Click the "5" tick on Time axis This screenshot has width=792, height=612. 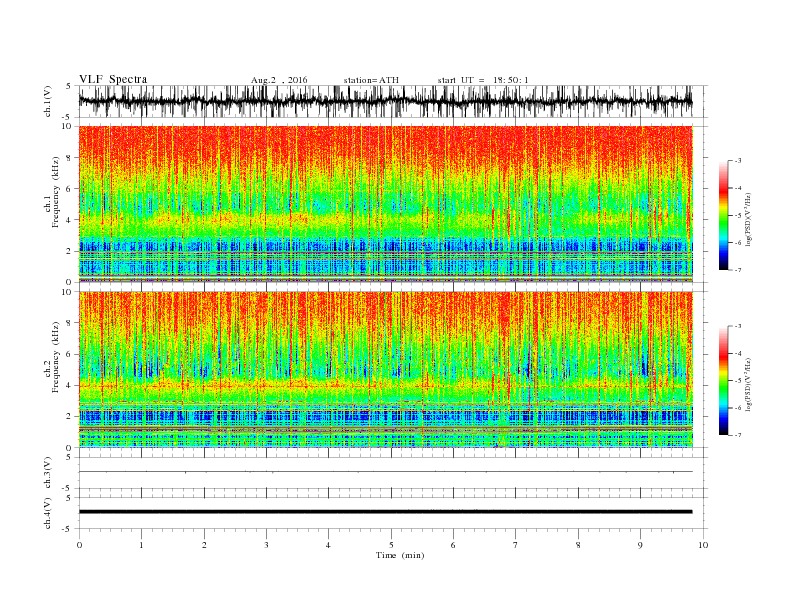(x=391, y=545)
